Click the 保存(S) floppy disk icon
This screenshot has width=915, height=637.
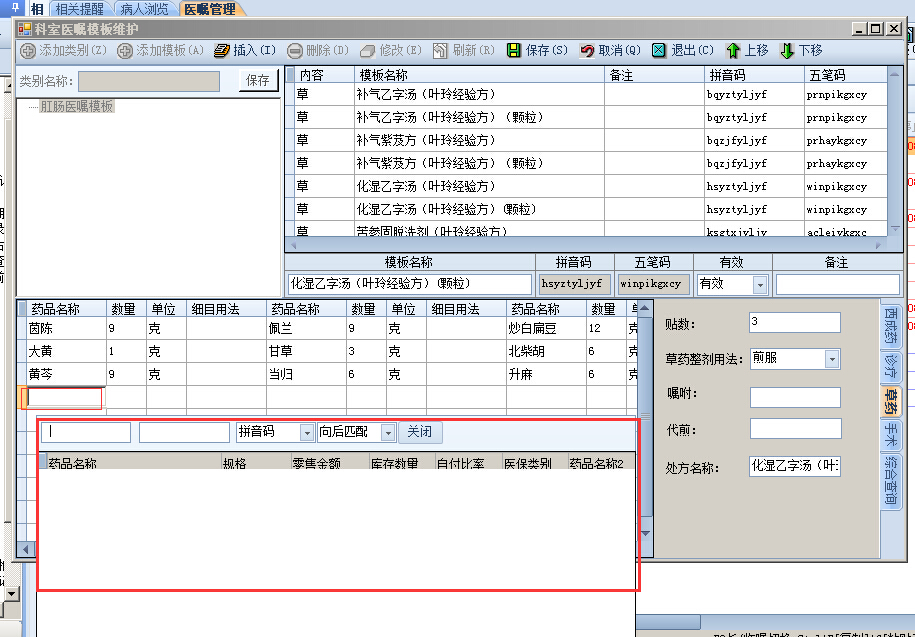click(x=514, y=51)
